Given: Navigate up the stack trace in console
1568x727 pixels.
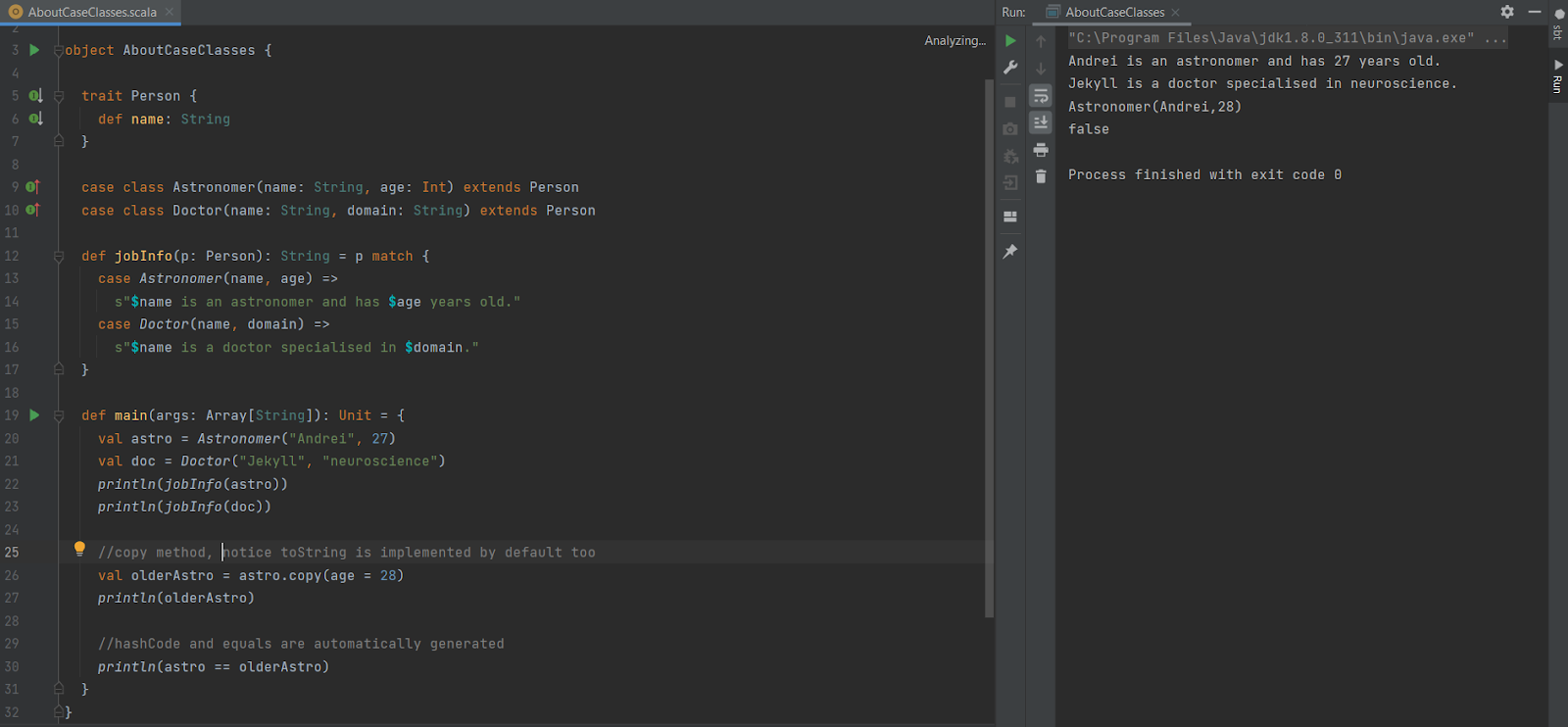Looking at the screenshot, I should (x=1041, y=41).
